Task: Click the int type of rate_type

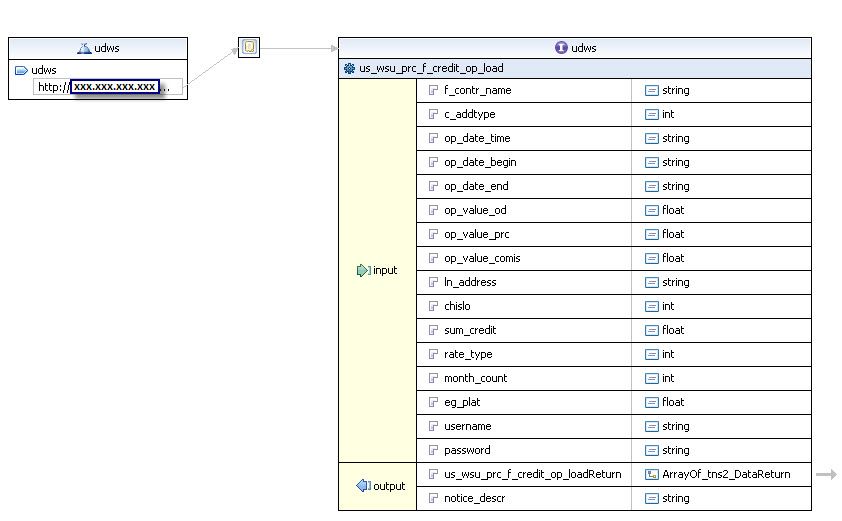Action: coord(668,354)
